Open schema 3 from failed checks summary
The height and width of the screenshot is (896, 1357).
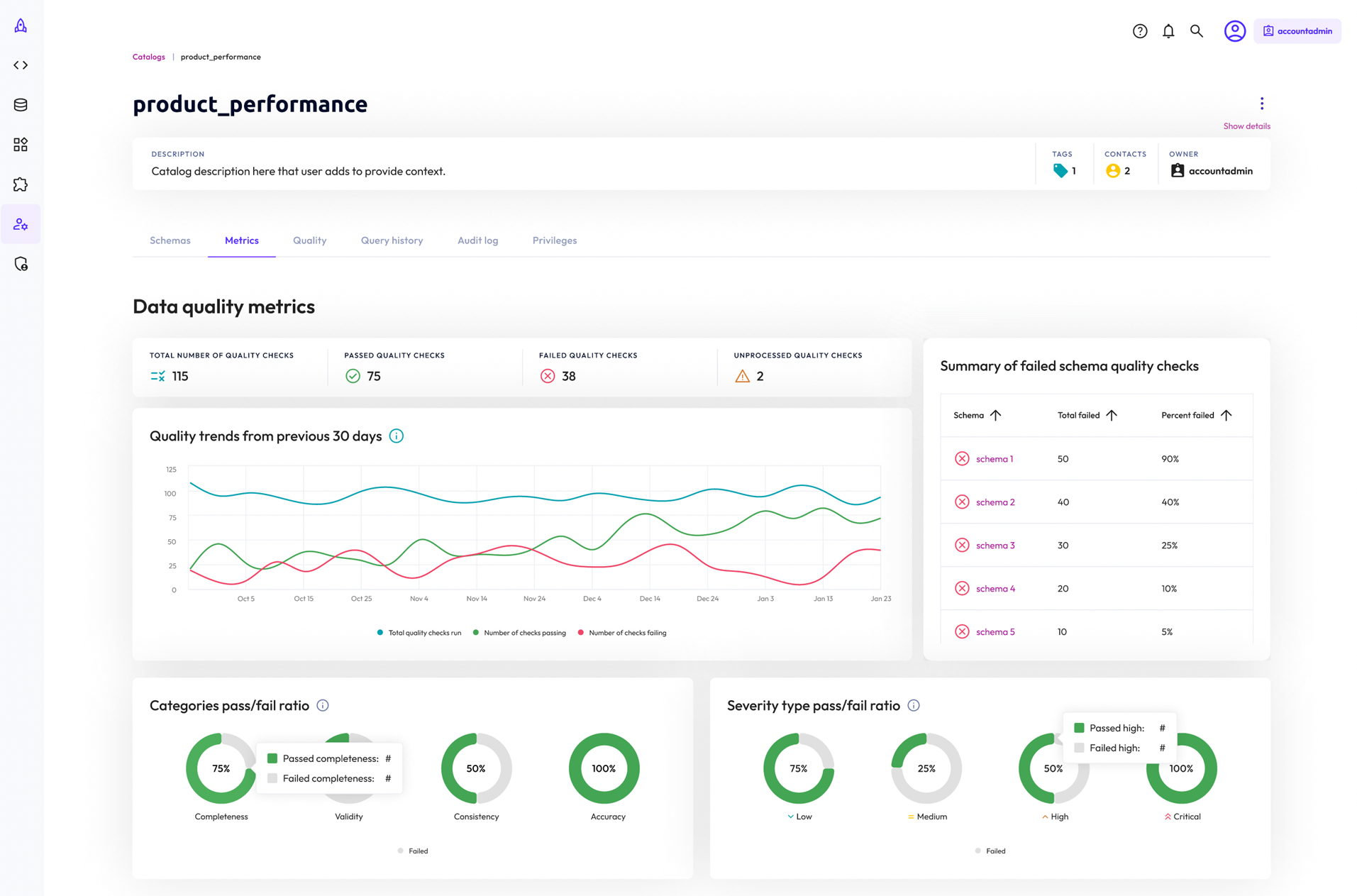[x=996, y=545]
